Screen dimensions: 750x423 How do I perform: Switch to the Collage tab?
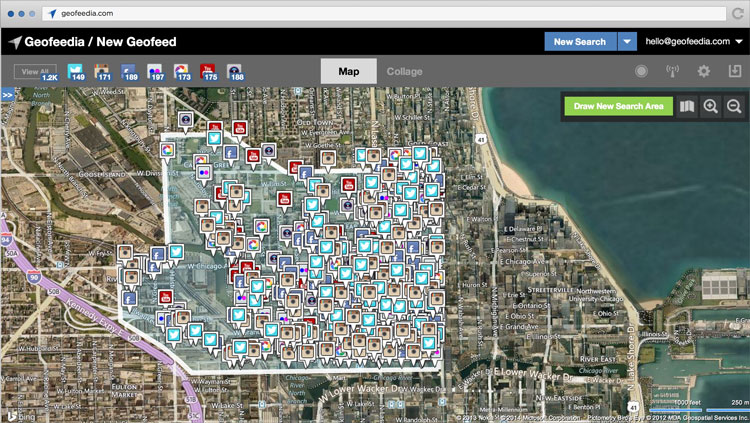[x=404, y=72]
